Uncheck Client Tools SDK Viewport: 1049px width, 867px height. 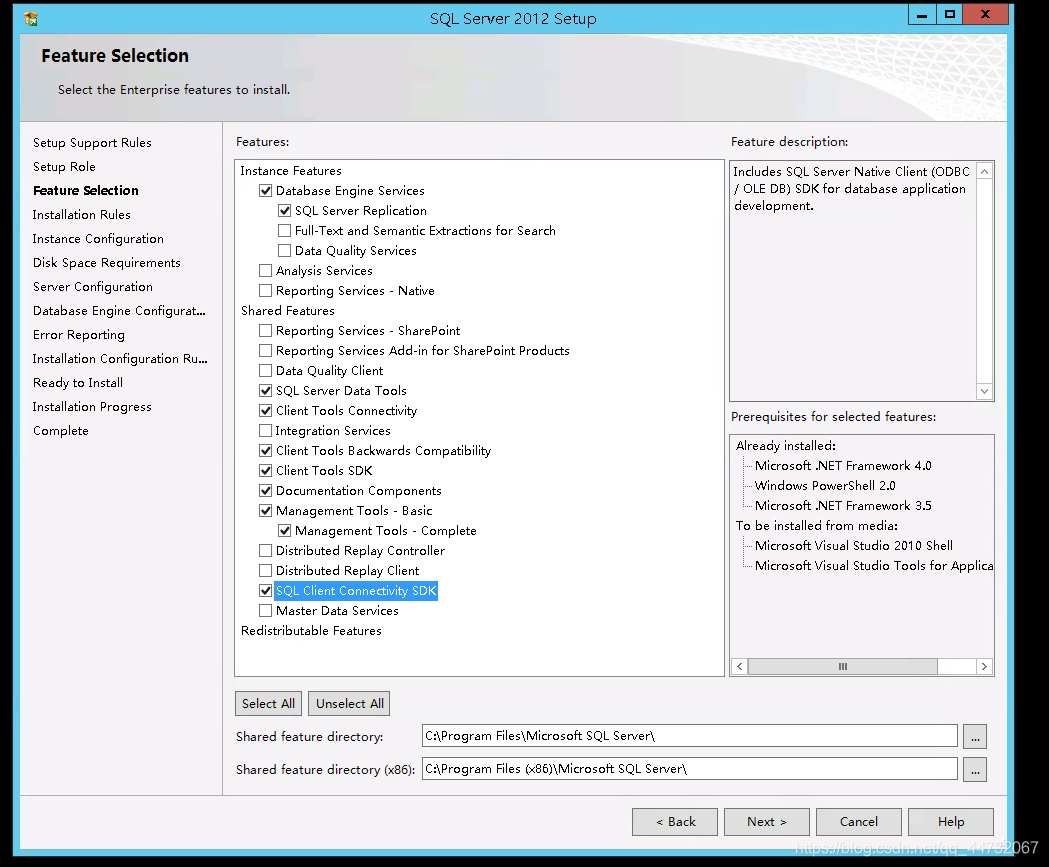(x=266, y=471)
